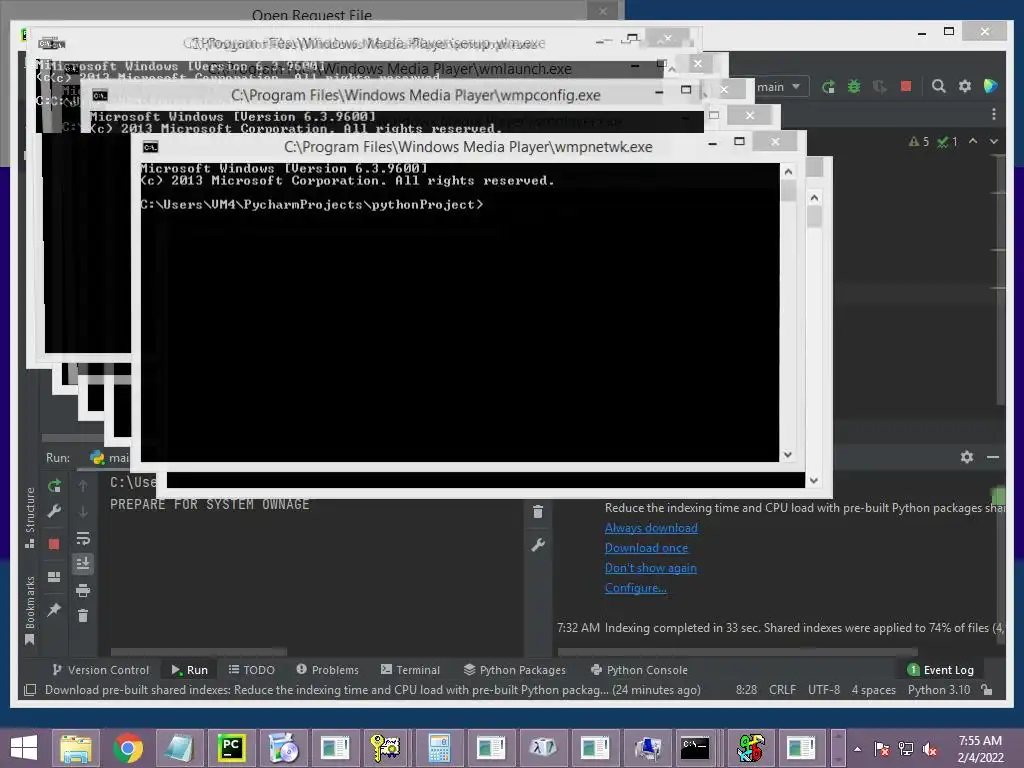Open the Event Log tab
Image resolution: width=1024 pixels, height=768 pixels.
[940, 670]
